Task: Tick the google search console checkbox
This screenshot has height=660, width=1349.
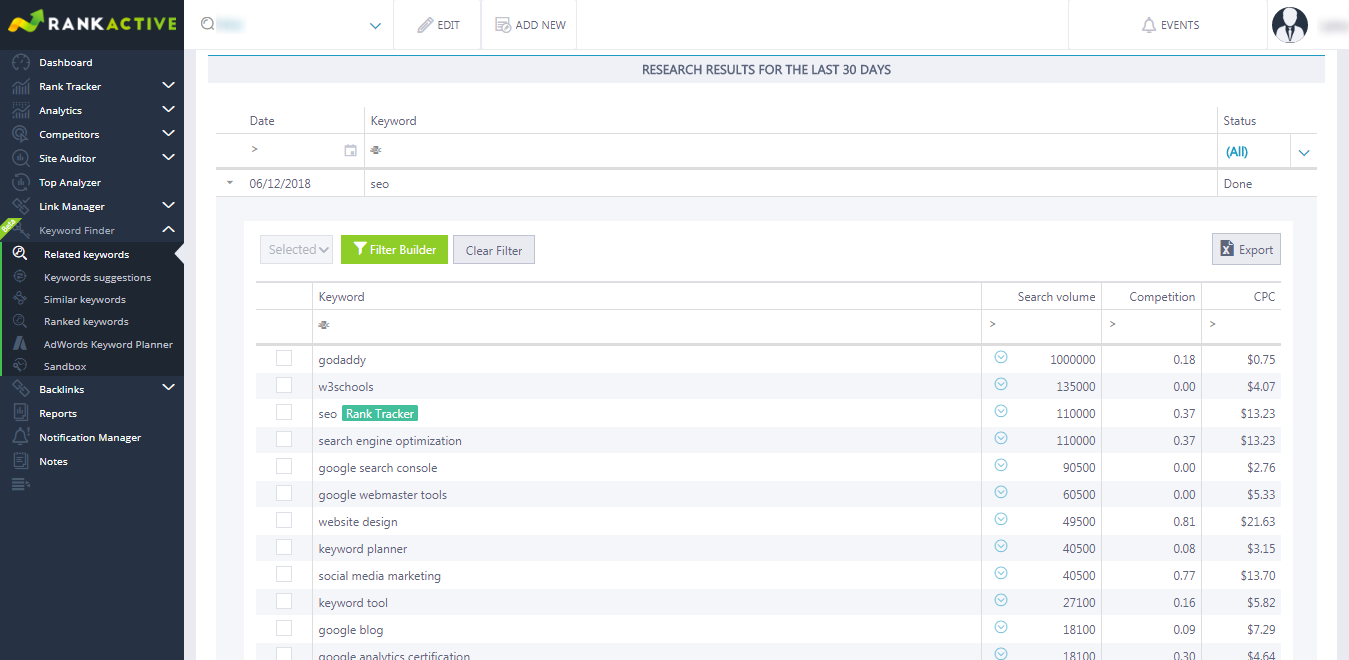Action: [284, 466]
